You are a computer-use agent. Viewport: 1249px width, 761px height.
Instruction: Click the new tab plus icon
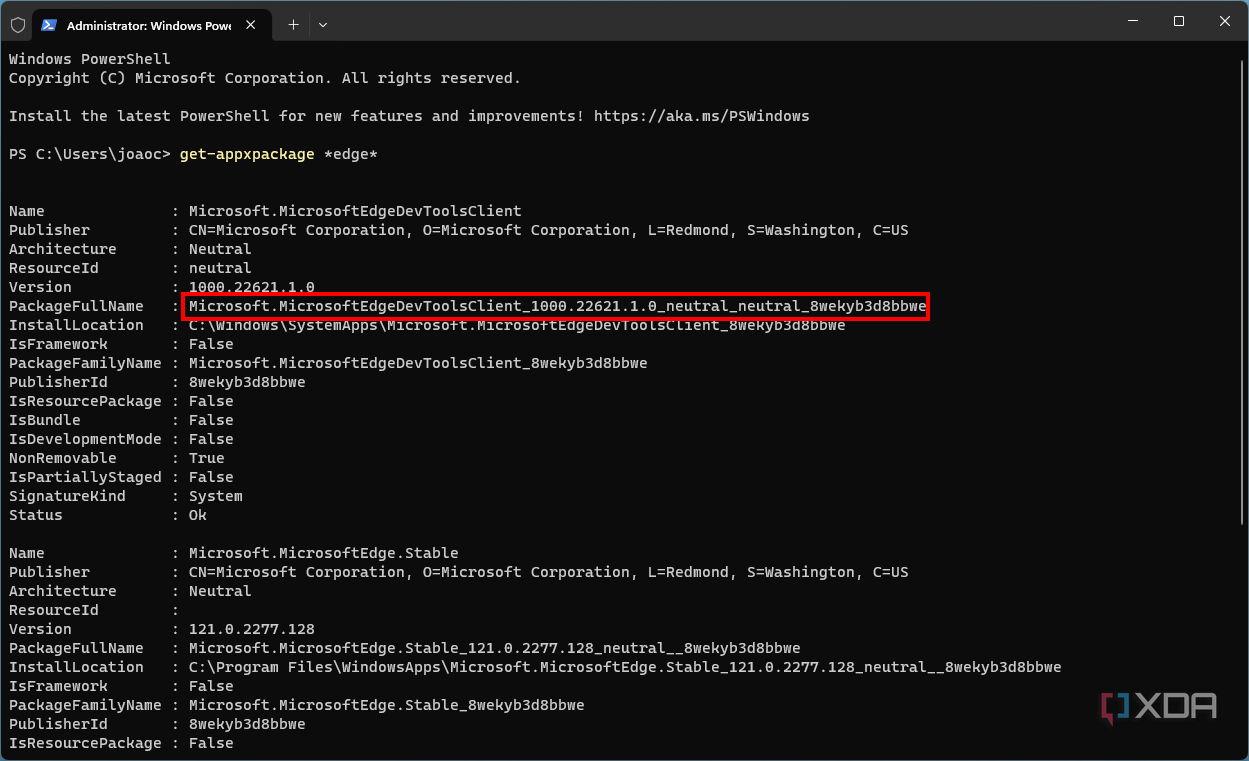(x=293, y=25)
